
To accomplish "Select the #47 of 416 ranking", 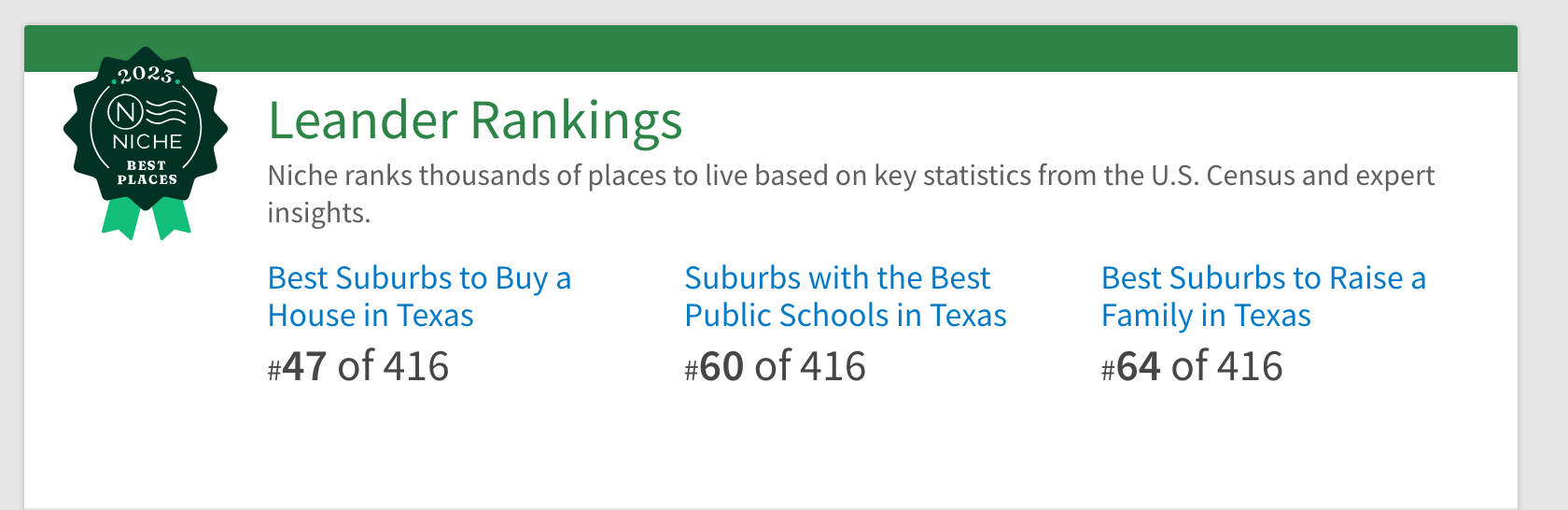I will (358, 366).
